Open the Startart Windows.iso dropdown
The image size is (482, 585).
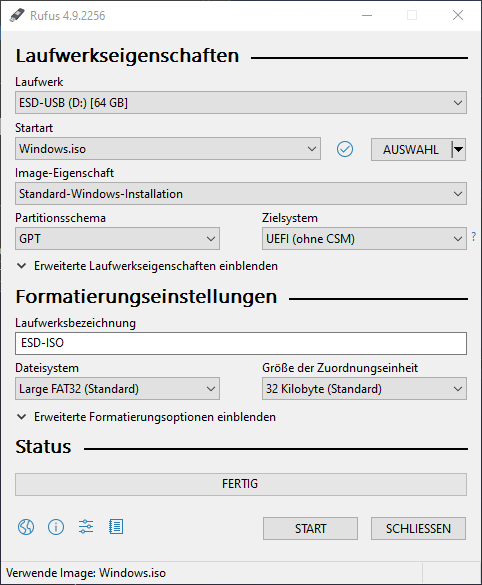click(168, 149)
